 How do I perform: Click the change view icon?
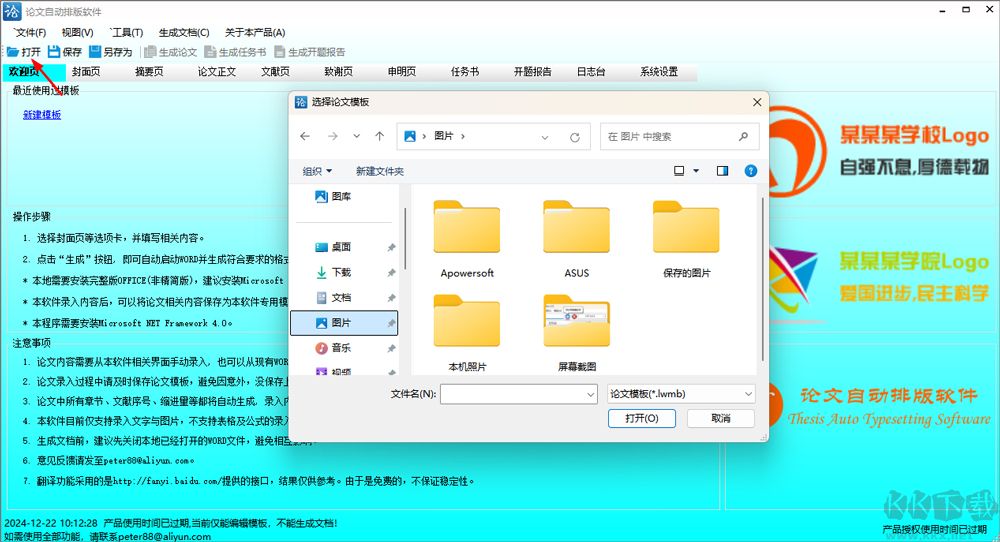pos(679,171)
